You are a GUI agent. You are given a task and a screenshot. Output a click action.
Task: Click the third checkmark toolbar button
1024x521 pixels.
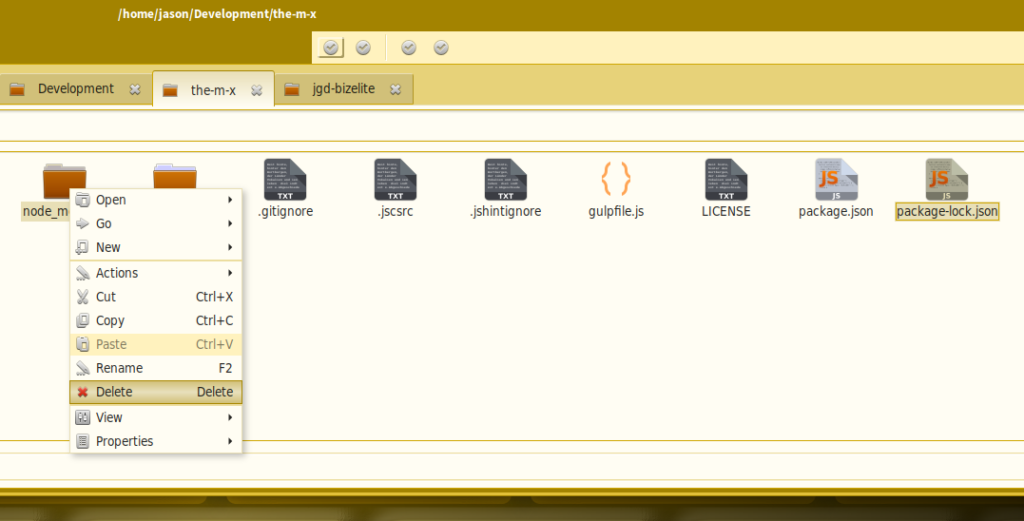point(409,48)
